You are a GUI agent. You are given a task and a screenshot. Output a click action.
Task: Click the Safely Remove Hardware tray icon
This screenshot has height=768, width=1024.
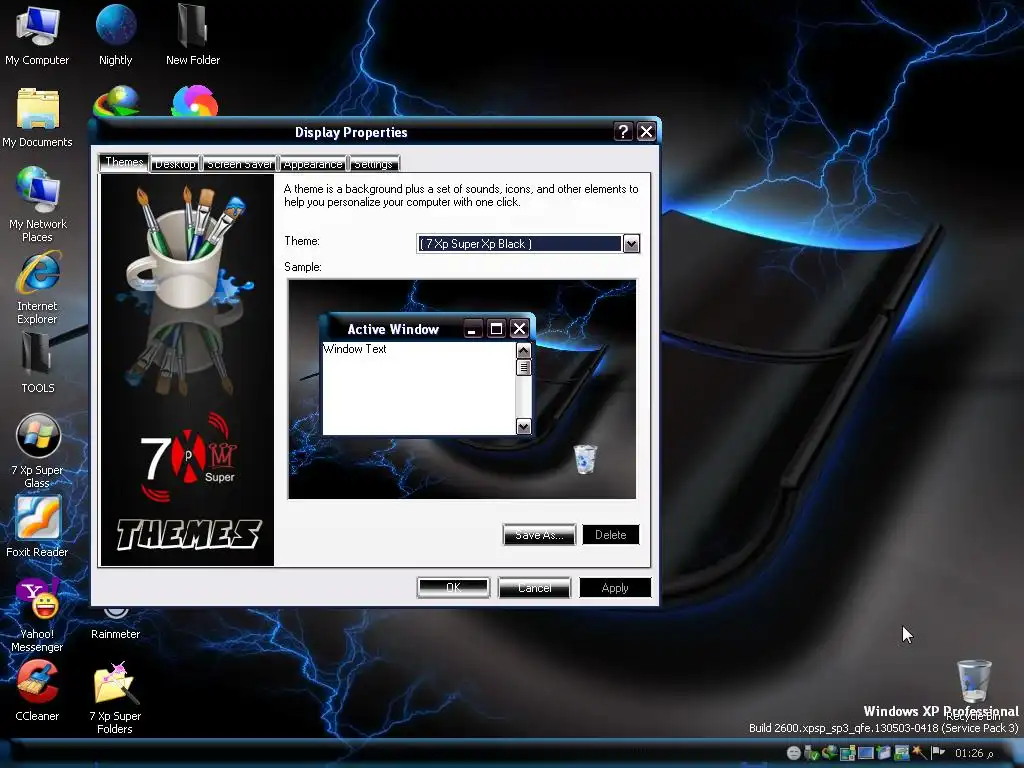810,753
